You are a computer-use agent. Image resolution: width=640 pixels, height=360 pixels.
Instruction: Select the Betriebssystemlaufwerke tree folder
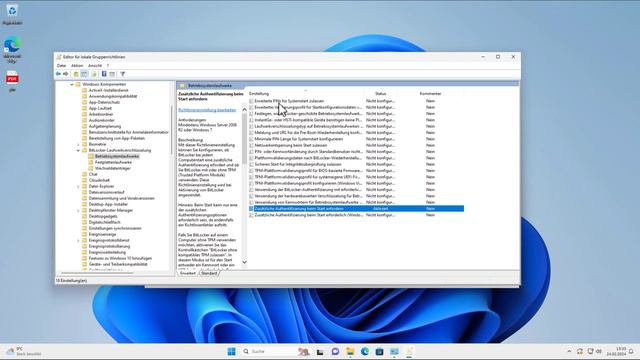pos(114,156)
